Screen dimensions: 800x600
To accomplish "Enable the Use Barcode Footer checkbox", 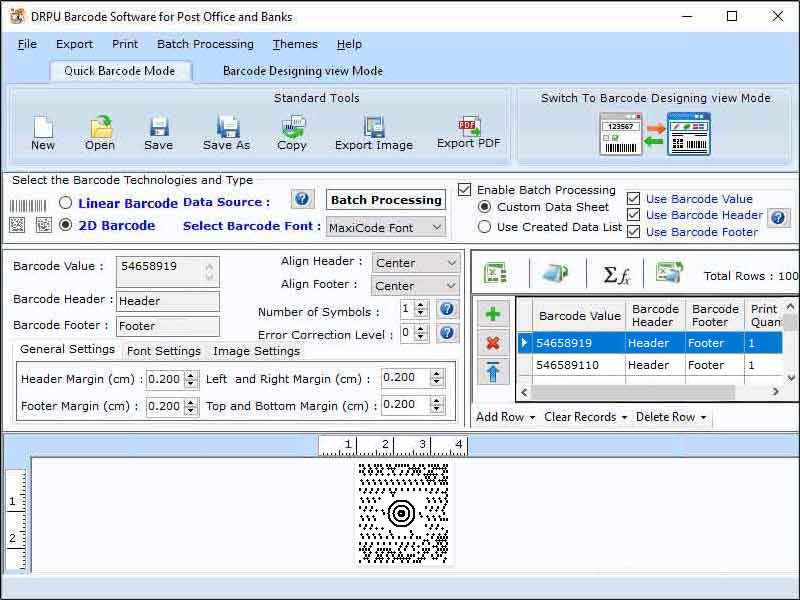I will coord(633,232).
